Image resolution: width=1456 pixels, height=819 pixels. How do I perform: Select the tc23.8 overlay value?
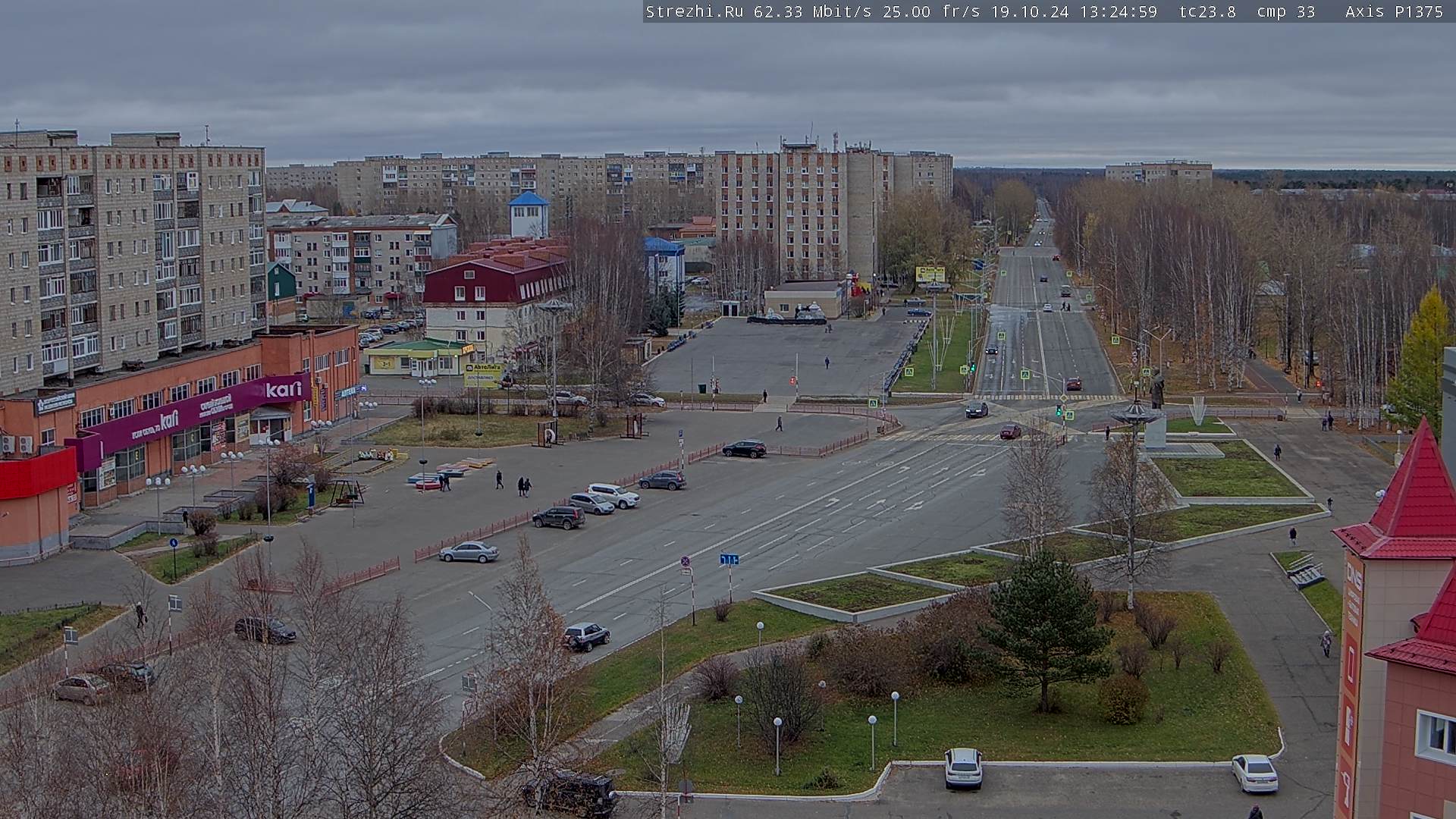tap(1207, 11)
